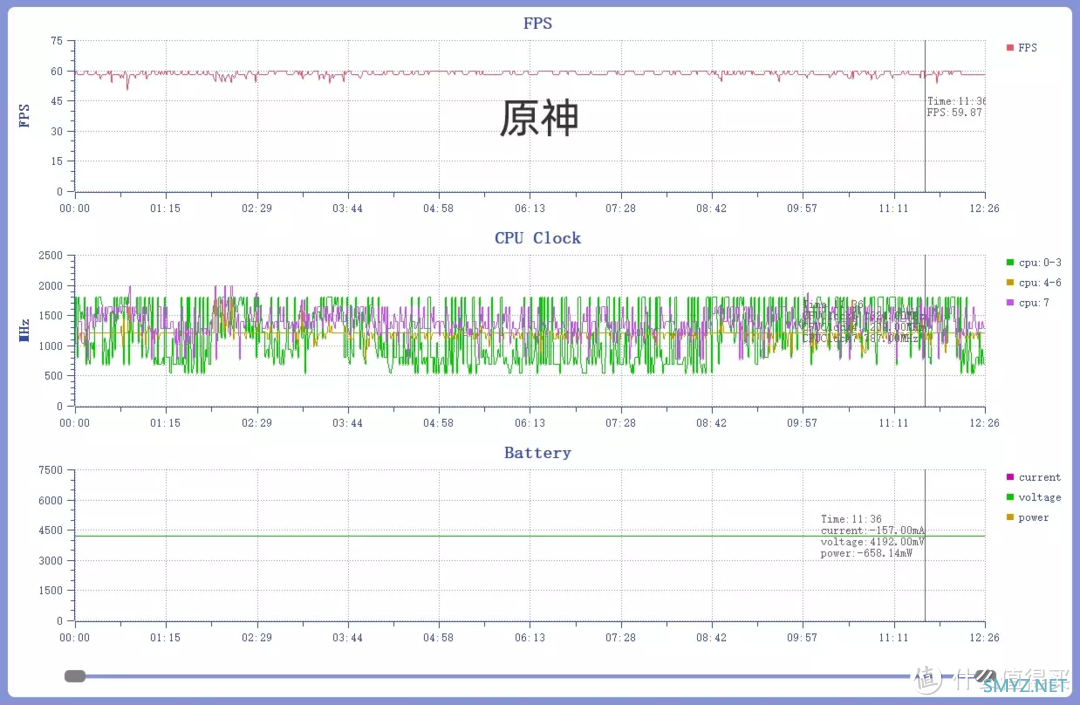The height and width of the screenshot is (705, 1080).
Task: Click the 09:57 time label under CPU Clock chart
Action: (x=802, y=423)
